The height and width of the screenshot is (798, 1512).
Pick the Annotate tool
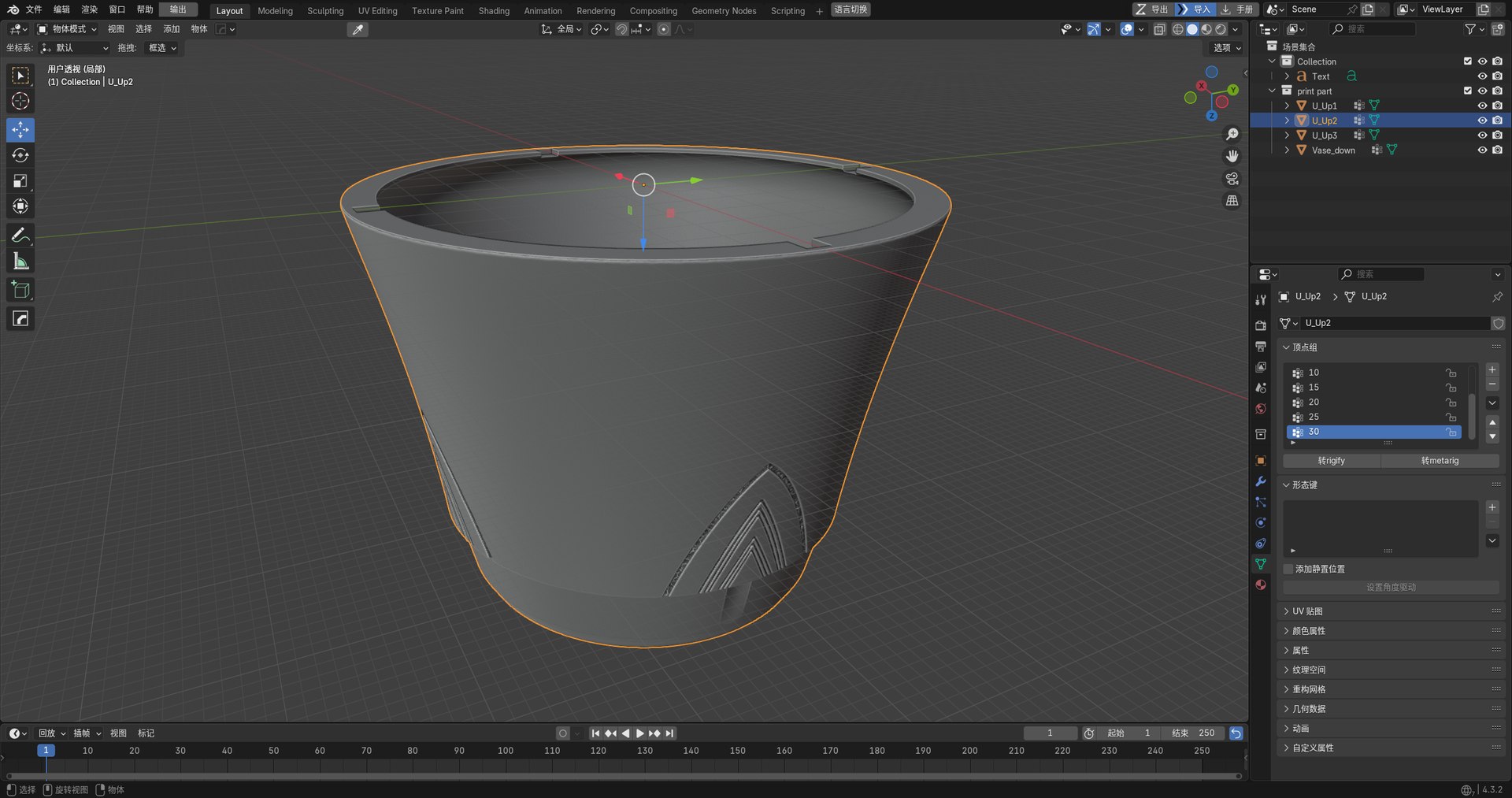pos(20,236)
